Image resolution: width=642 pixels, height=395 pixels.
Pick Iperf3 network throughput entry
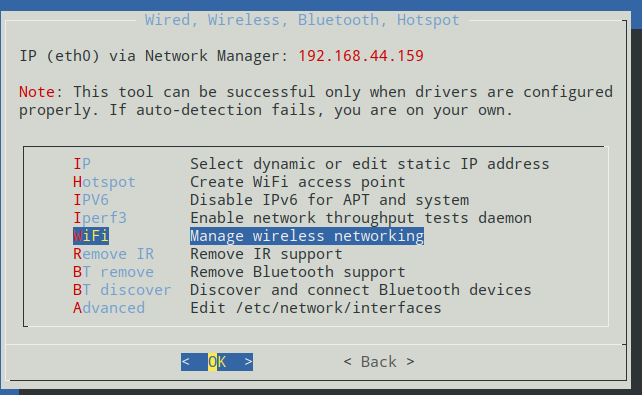[100, 218]
